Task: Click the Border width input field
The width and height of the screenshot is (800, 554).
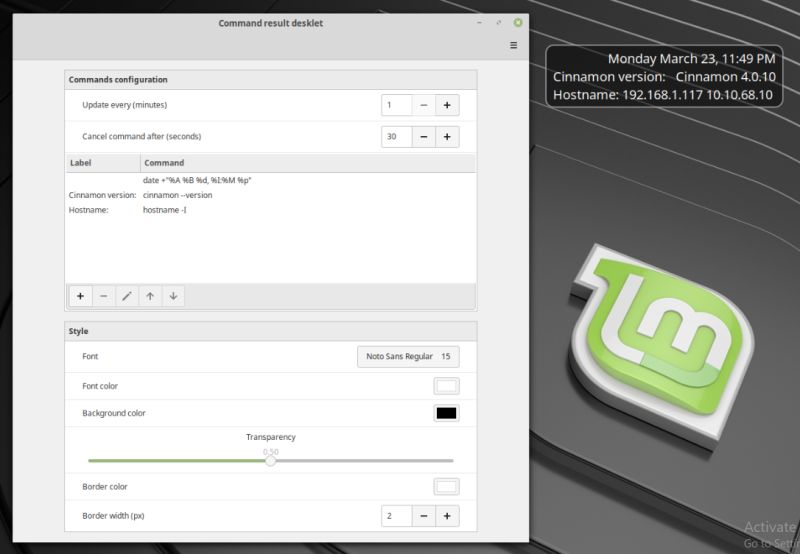Action: [x=396, y=516]
